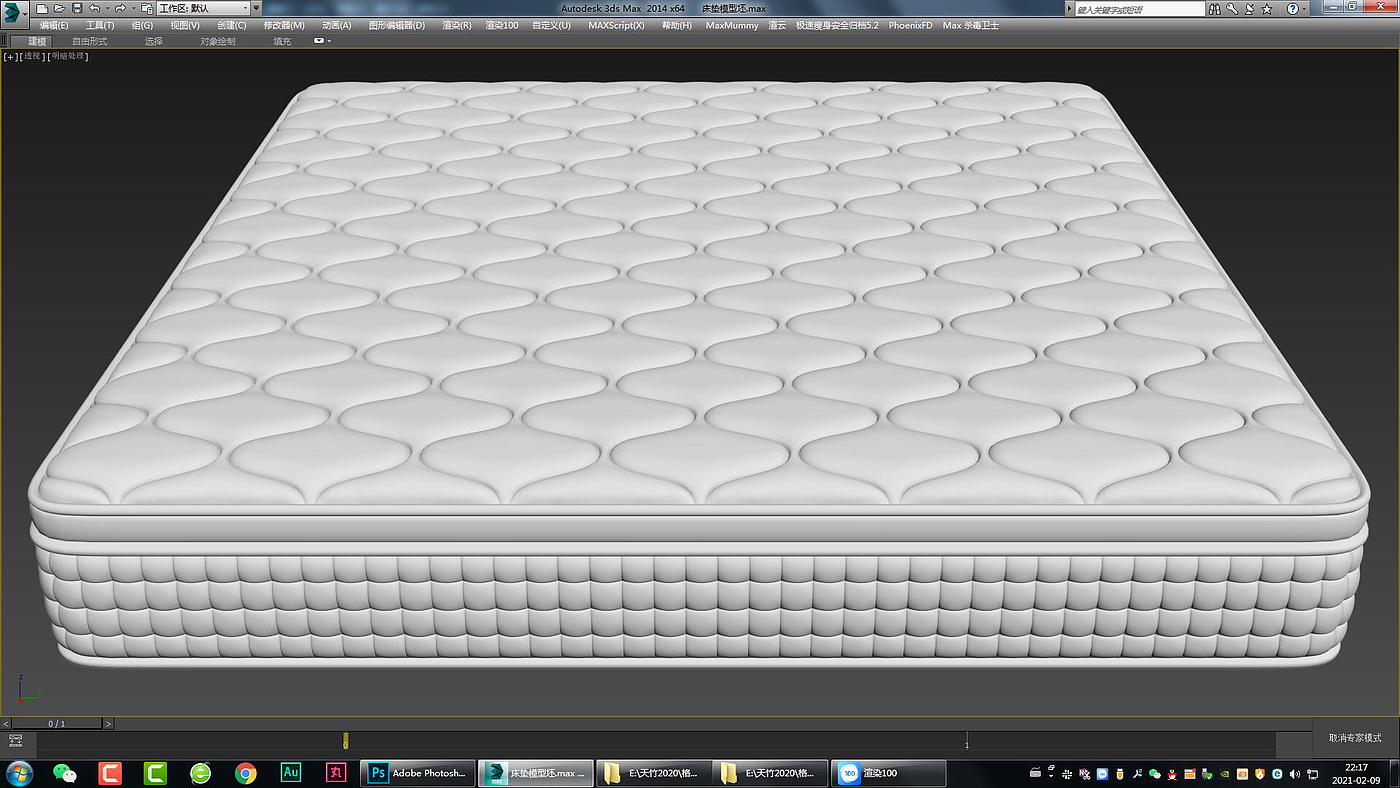Click the Open File folder icon
Screen dimensions: 1400x788
pos(59,8)
